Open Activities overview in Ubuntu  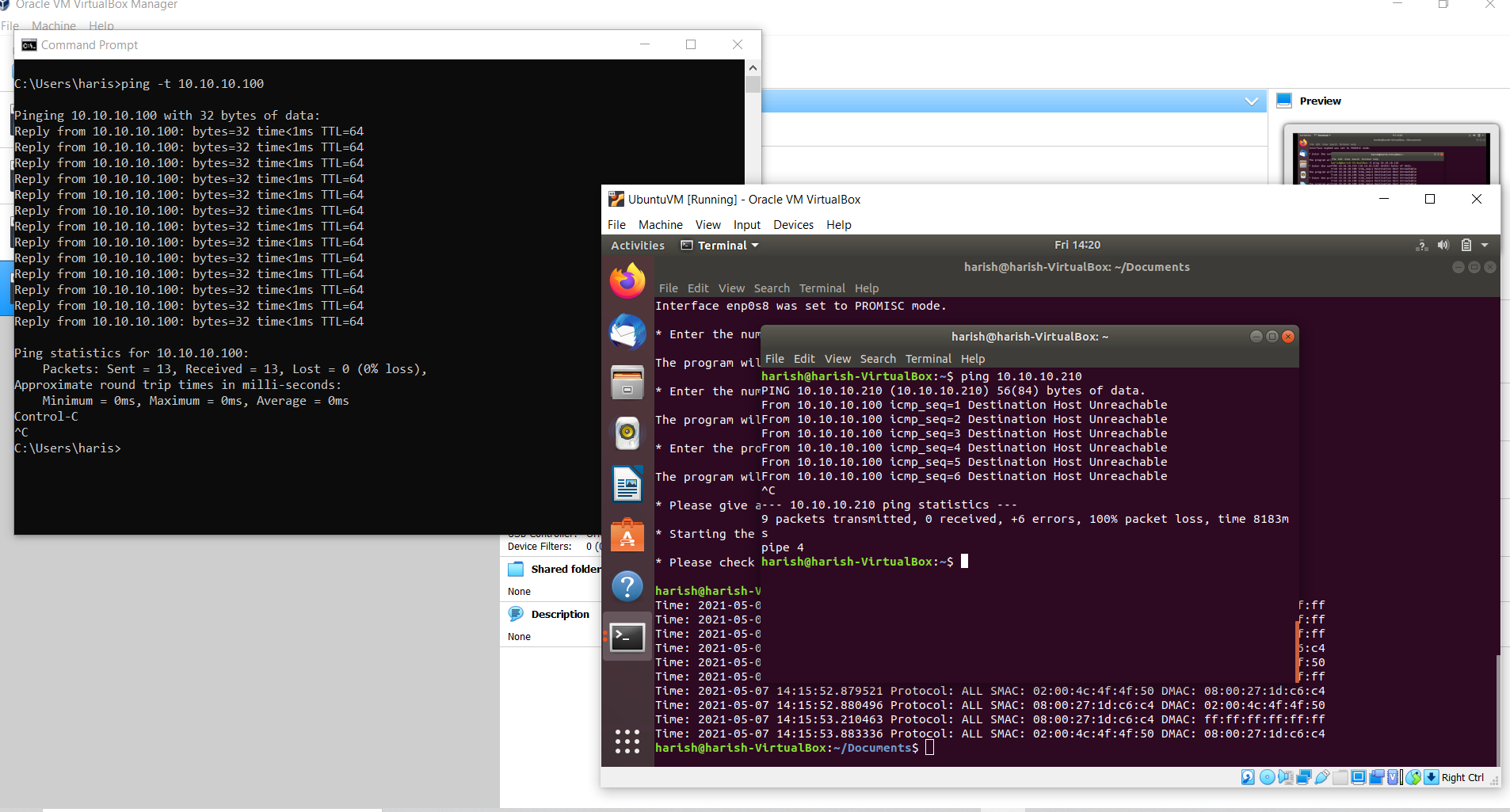(x=638, y=246)
